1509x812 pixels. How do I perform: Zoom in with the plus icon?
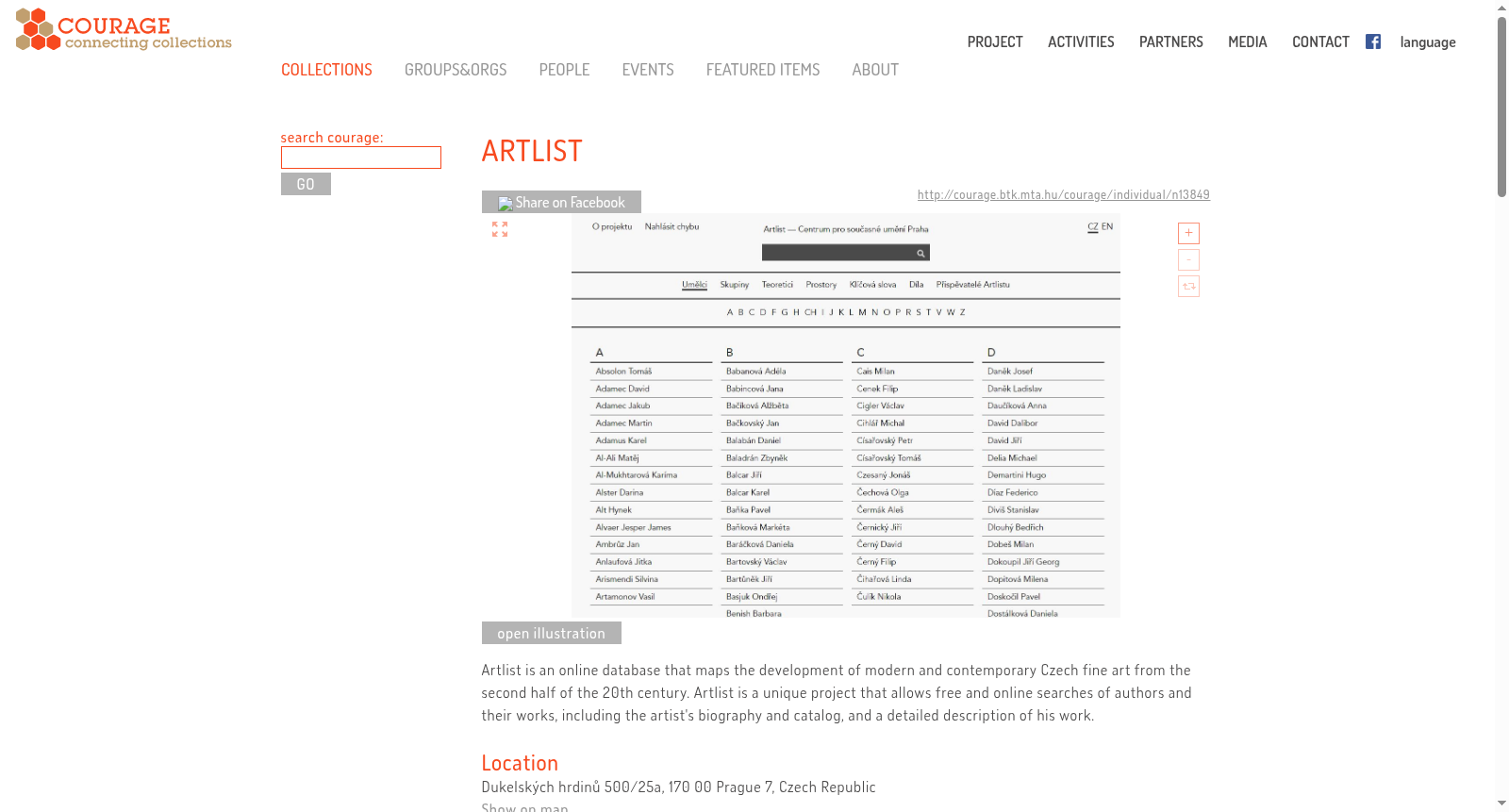click(x=1188, y=233)
